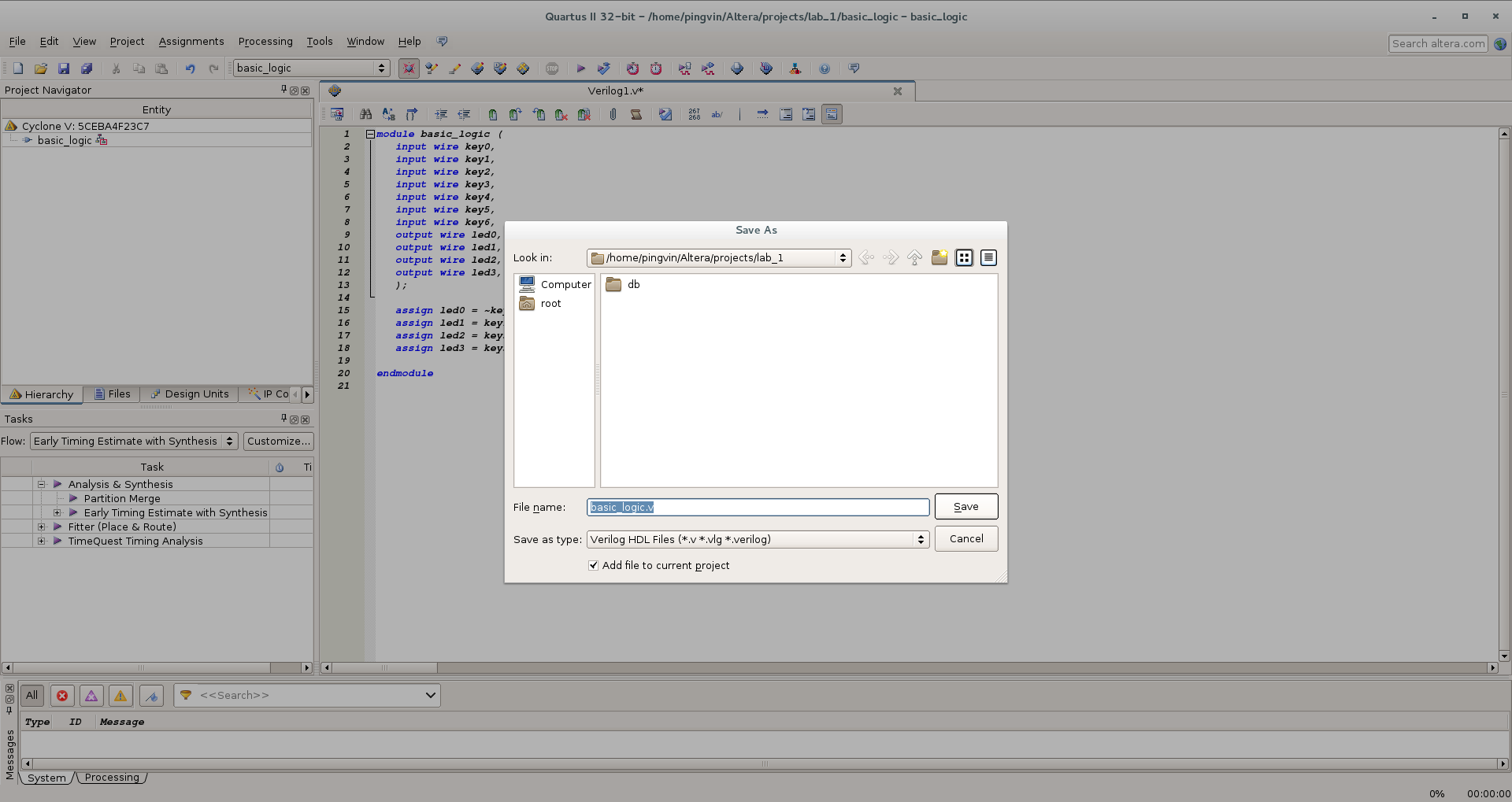Click the Save button in dialog
This screenshot has height=802, width=1512.
coord(966,506)
